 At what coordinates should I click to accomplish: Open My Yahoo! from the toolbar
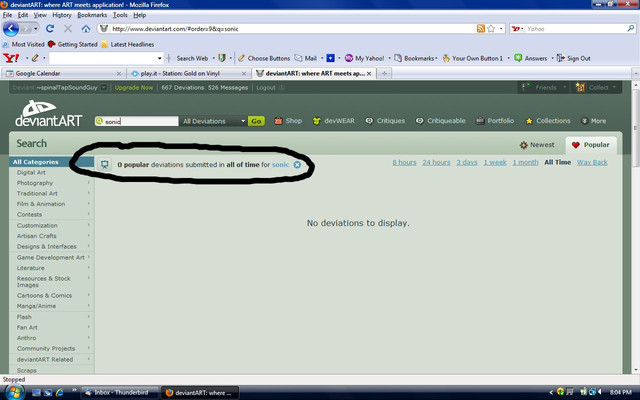pyautogui.click(x=364, y=58)
